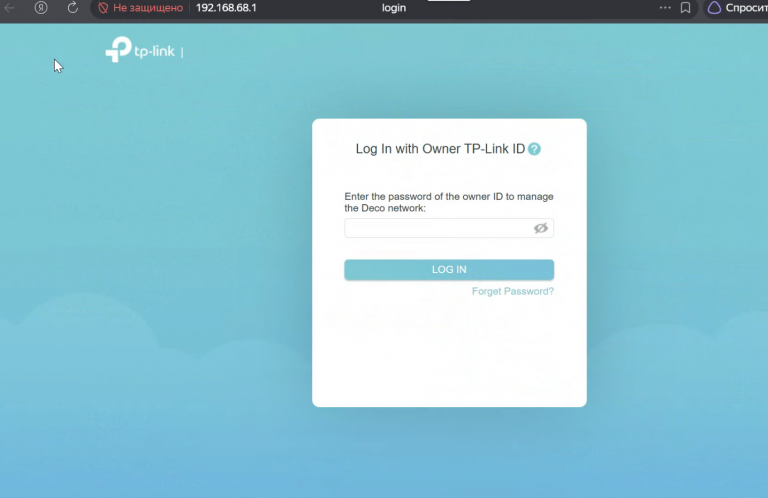The width and height of the screenshot is (768, 498).
Task: Open the three-dots browser menu
Action: pos(665,8)
